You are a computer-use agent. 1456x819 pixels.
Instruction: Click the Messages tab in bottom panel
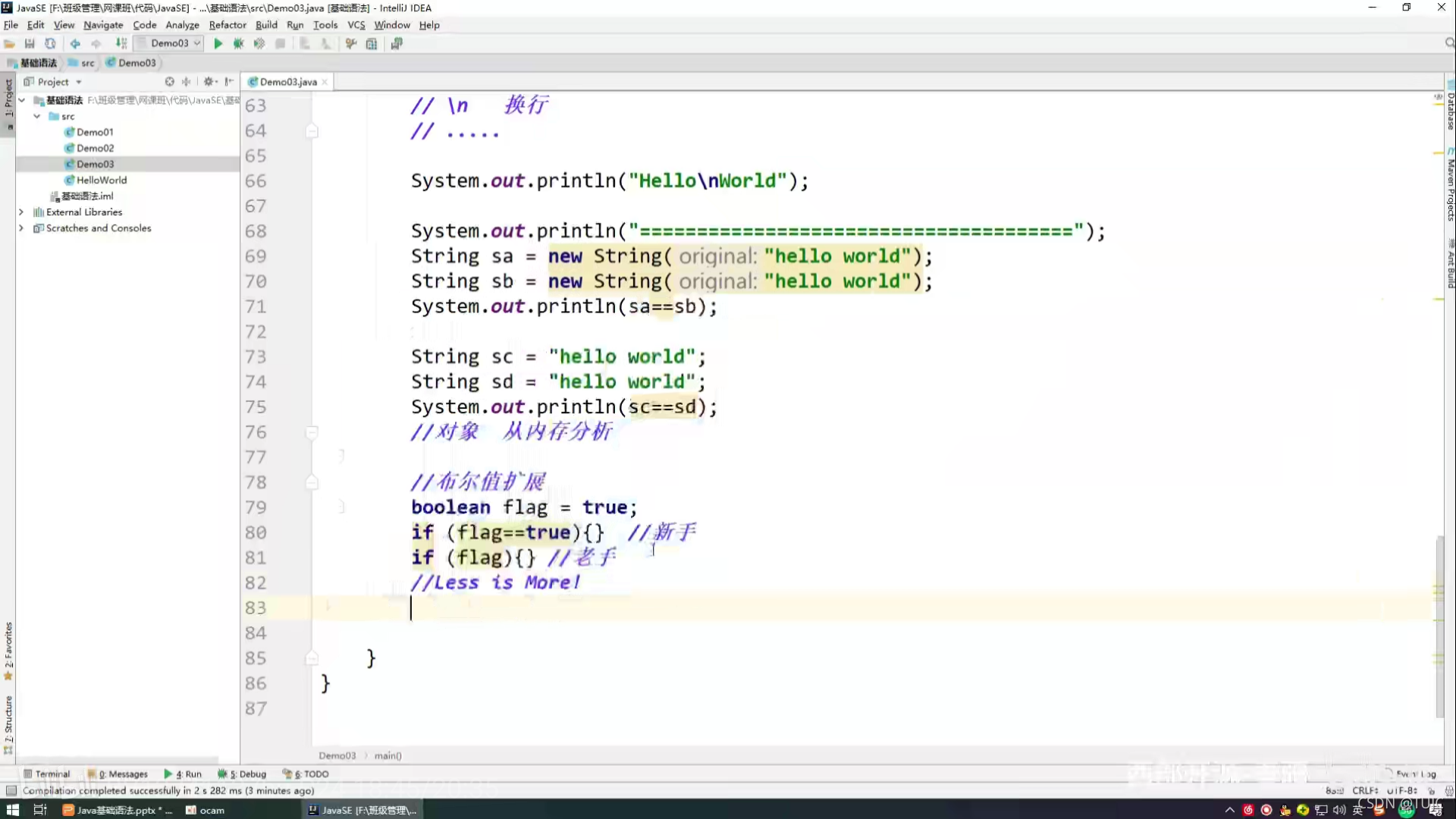pos(122,773)
